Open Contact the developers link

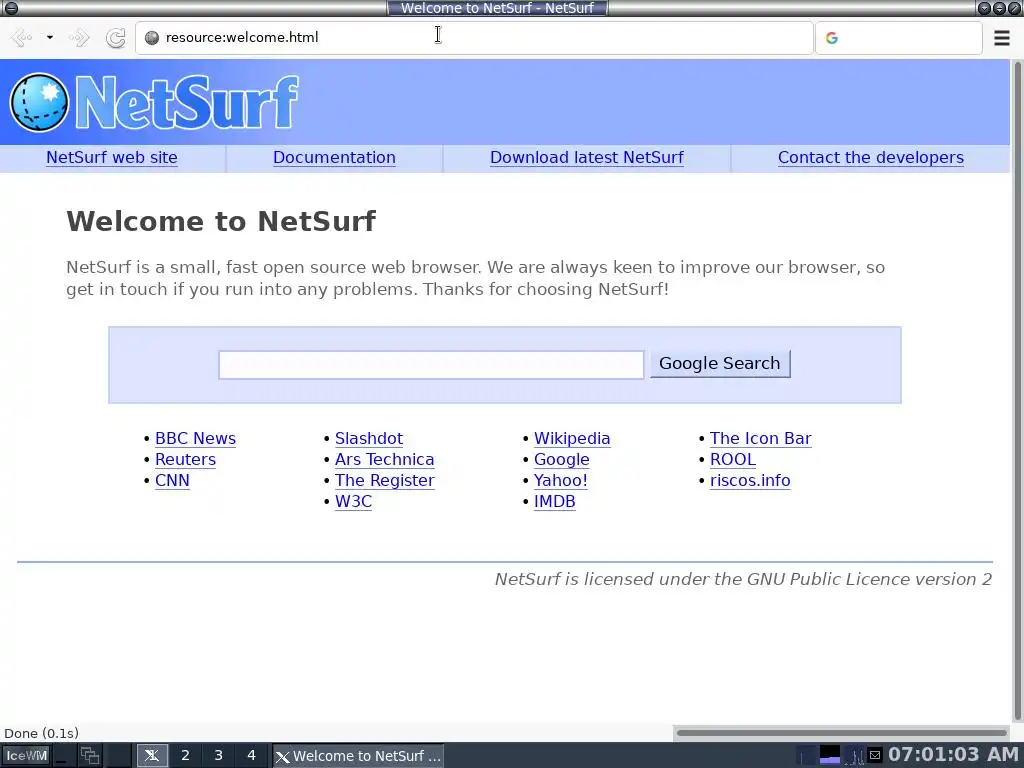click(x=871, y=158)
